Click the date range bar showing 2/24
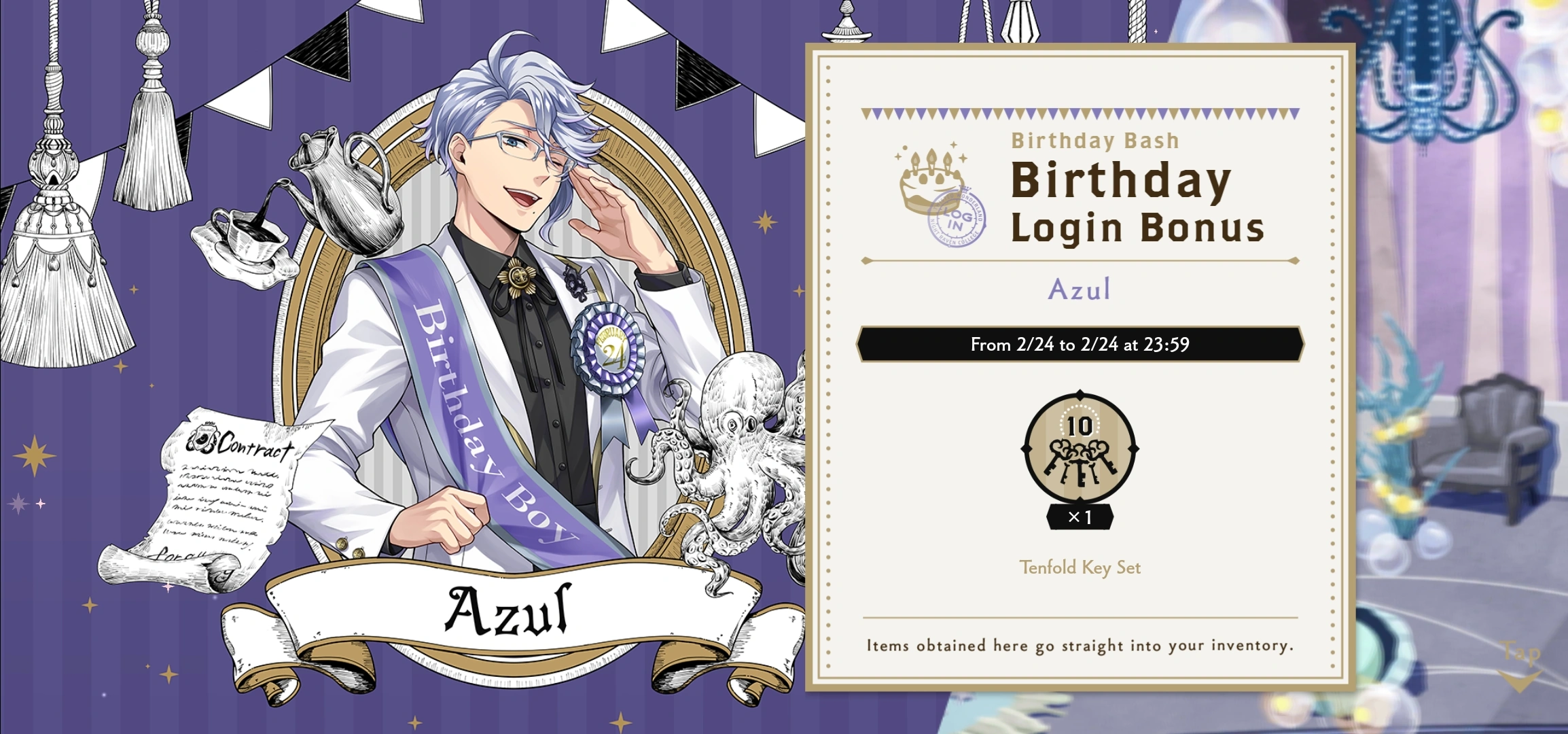The height and width of the screenshot is (734, 1568). [x=1080, y=345]
